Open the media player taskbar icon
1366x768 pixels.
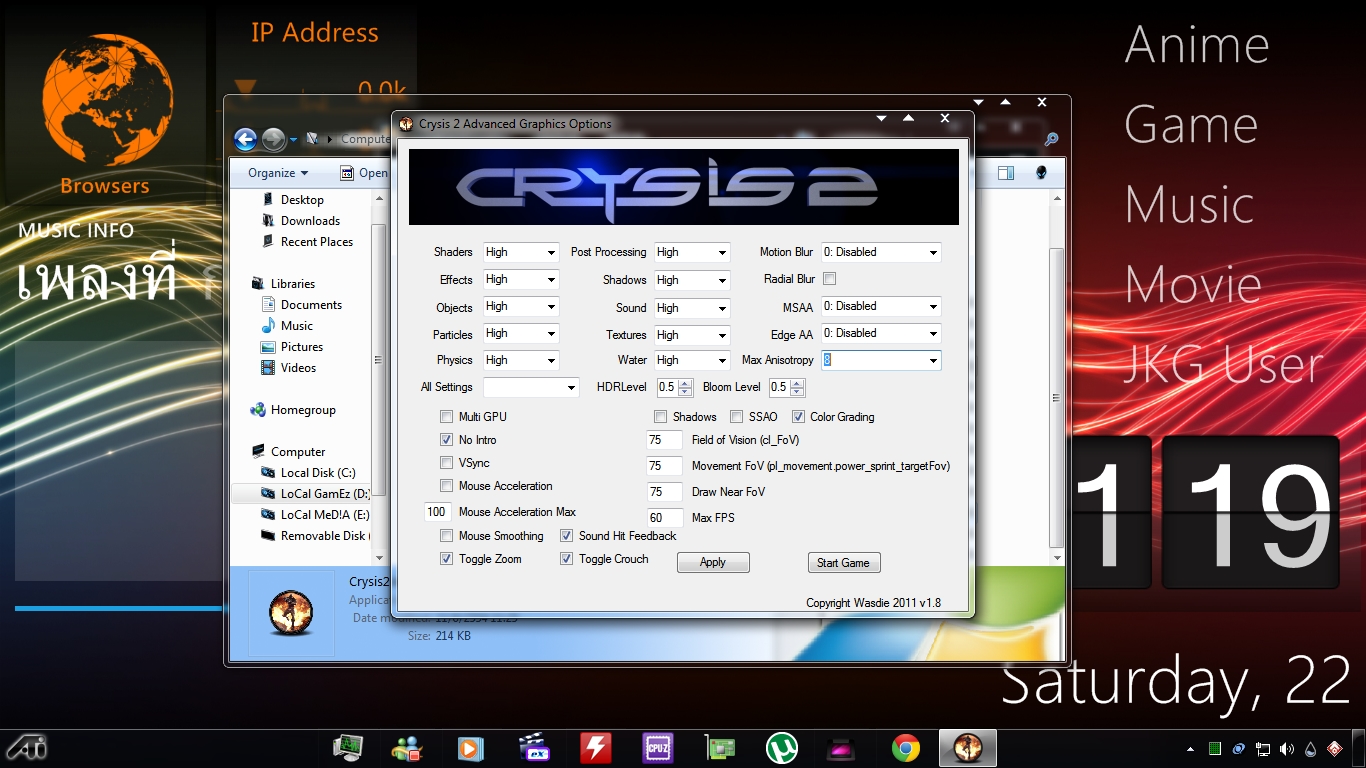(470, 748)
